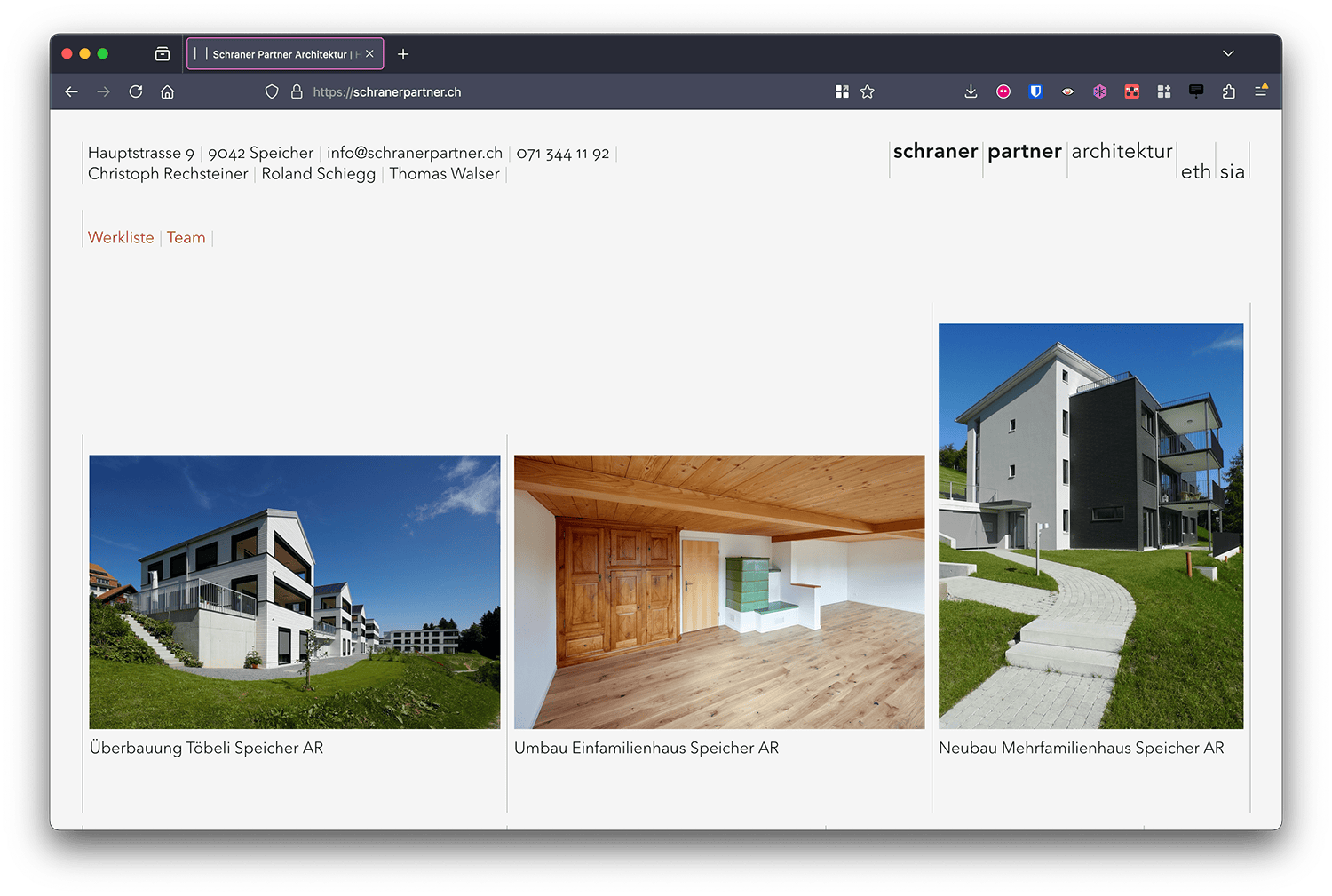Go to the browser home page
Screen dimensions: 1332x896
coord(167,91)
